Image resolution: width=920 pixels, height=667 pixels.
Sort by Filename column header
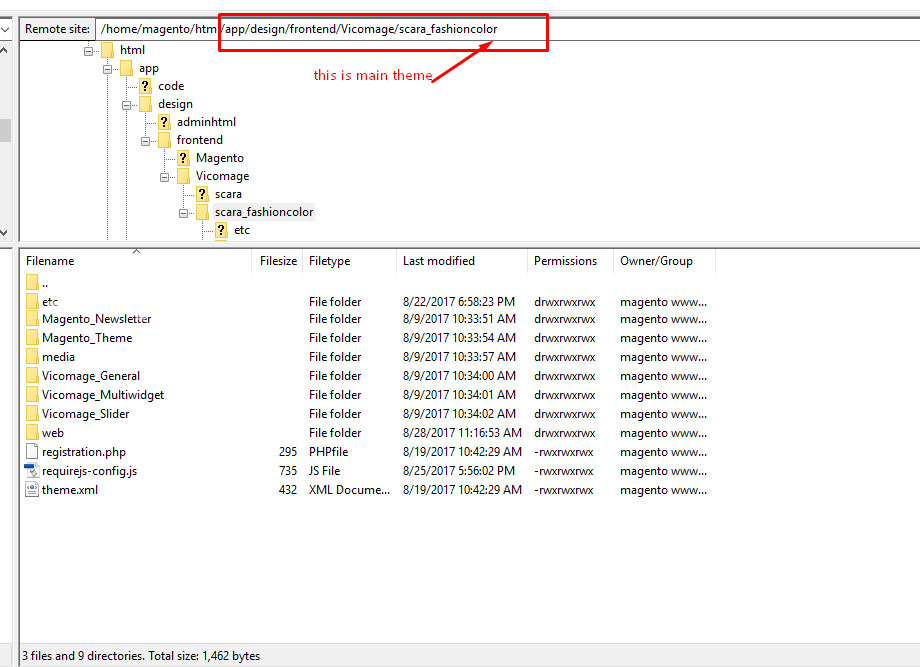click(136, 261)
